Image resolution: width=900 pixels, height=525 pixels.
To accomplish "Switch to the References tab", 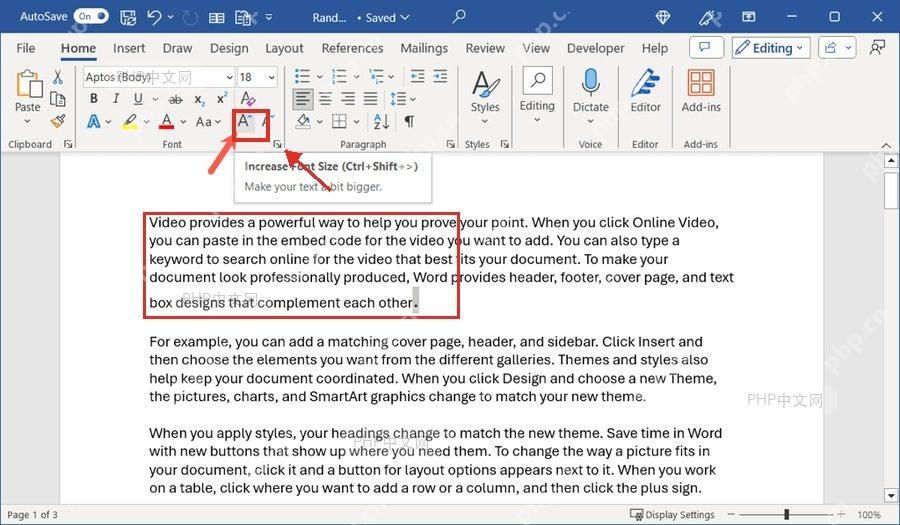I will click(352, 48).
